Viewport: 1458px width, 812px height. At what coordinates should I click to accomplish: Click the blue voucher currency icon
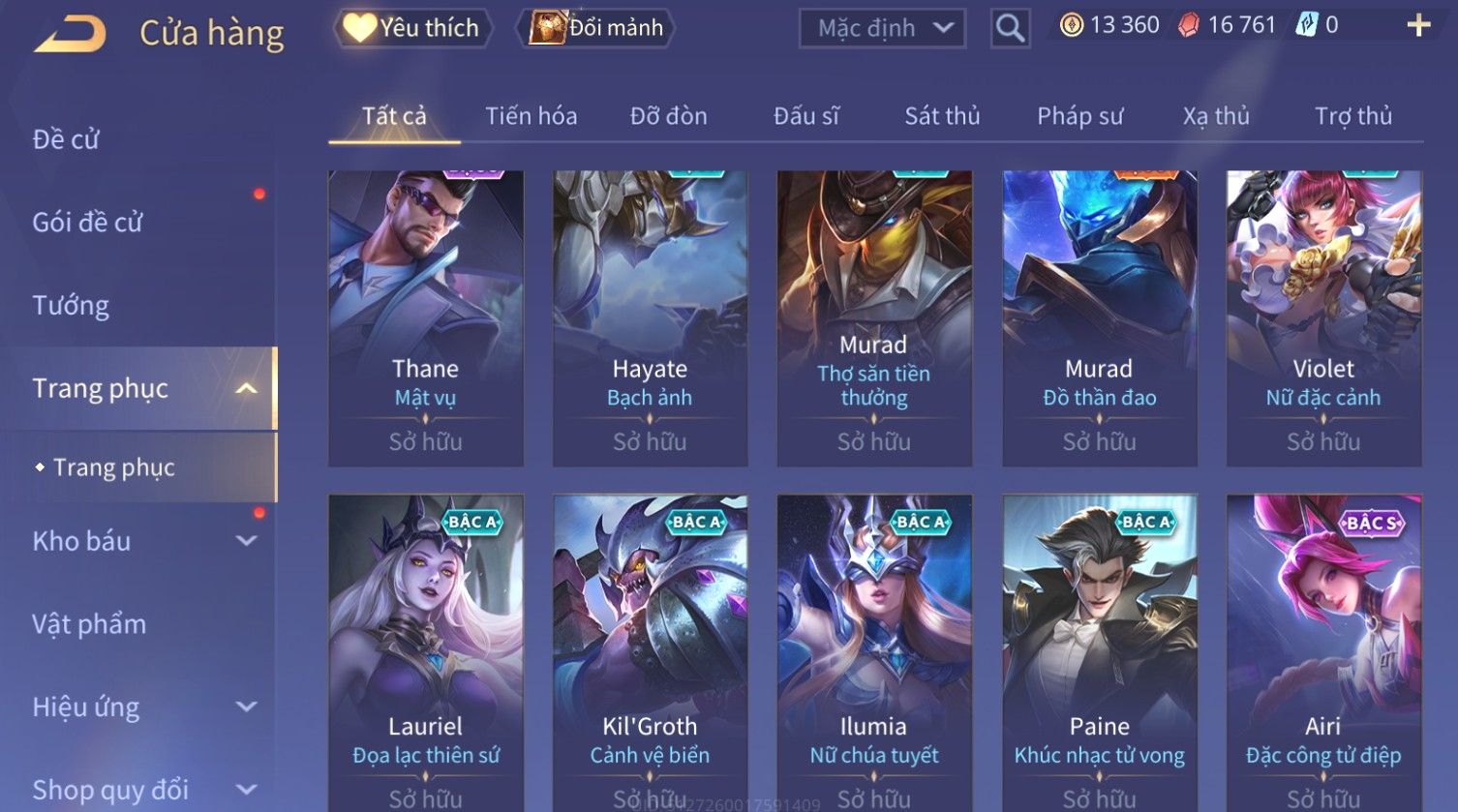1306,25
